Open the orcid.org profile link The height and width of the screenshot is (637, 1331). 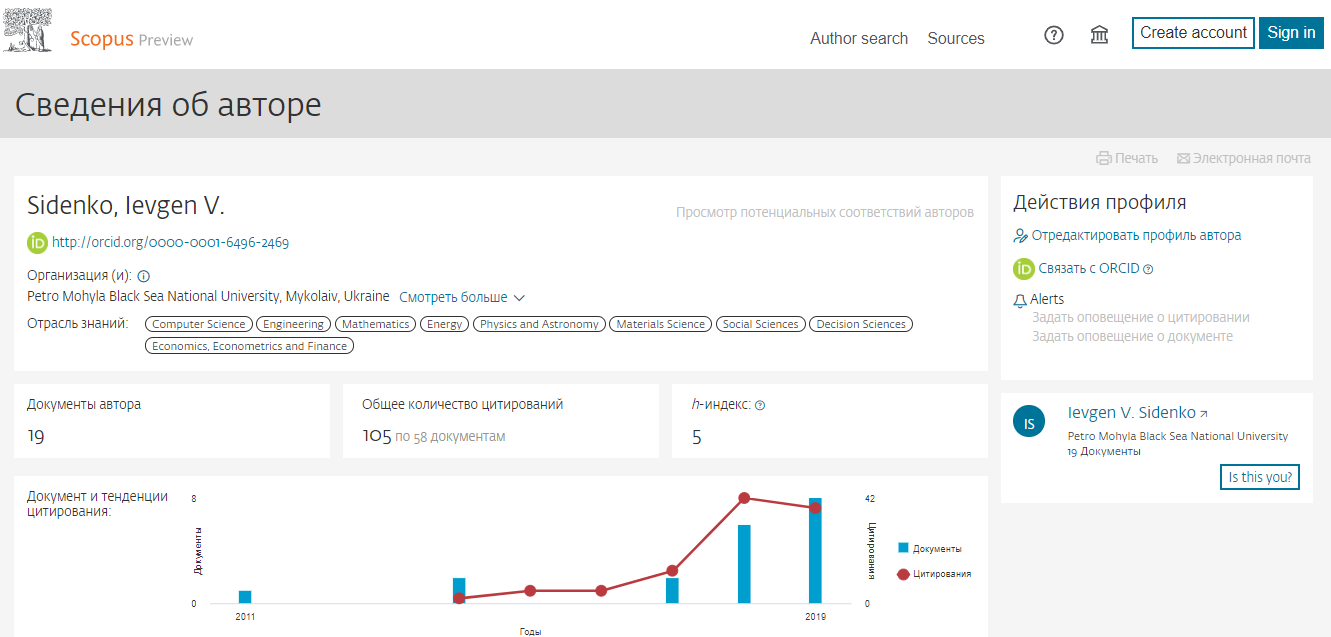(x=170, y=242)
